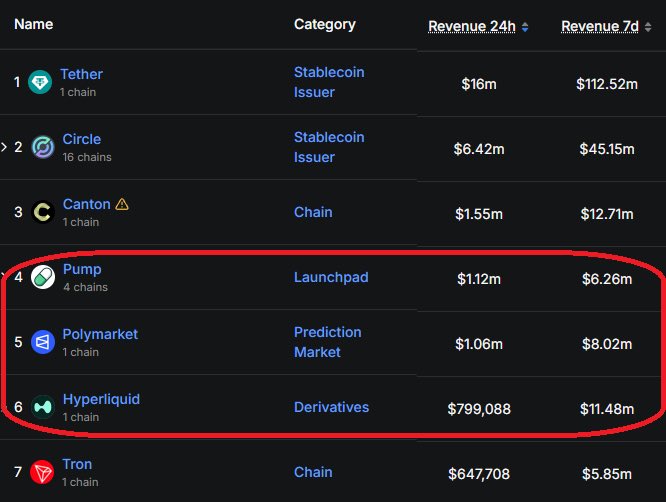Sort by Revenue 7d arrows icon
This screenshot has height=502, width=666.
pos(648,27)
